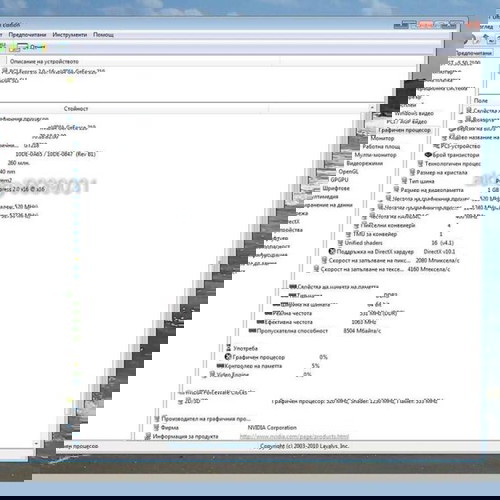Image resolution: width=500 pixels, height=500 pixels.
Task: Click the Описание на устройството column header
Action: click(x=44, y=61)
